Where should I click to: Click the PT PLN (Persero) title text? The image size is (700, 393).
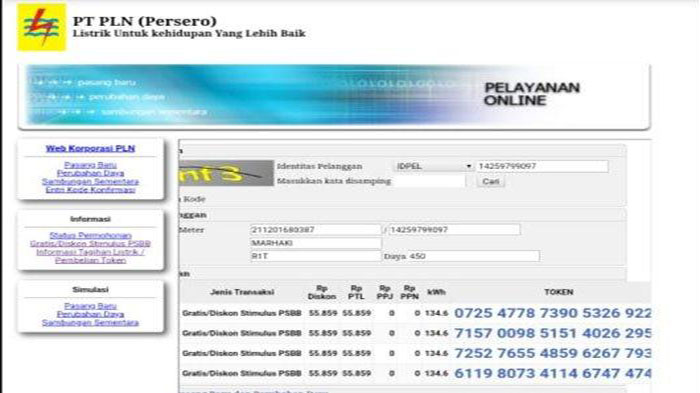coord(145,21)
